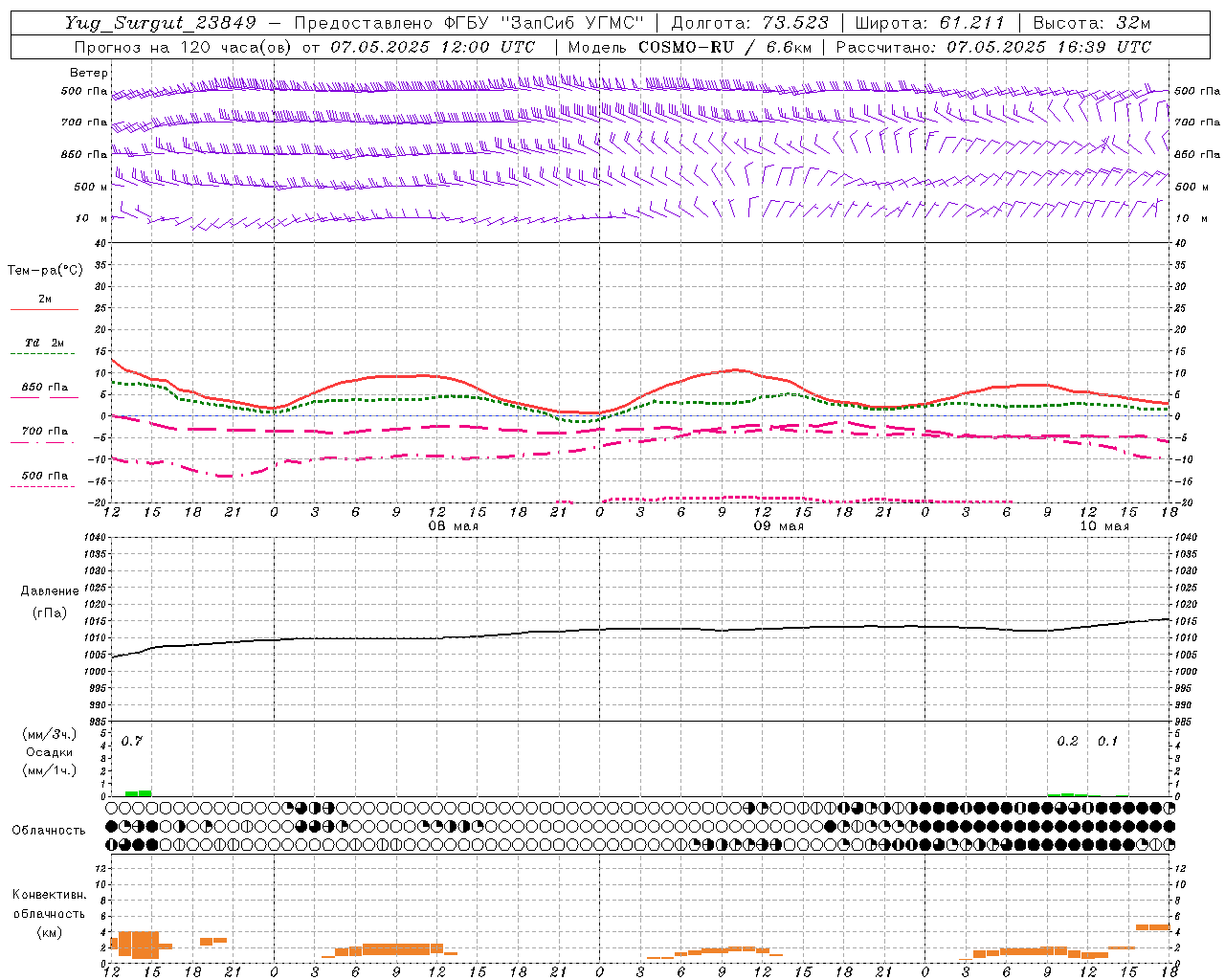1225x980 pixels.
Task: Click the 'Прогноз на 120 часа(ов)' forecast header text
Action: [184, 47]
